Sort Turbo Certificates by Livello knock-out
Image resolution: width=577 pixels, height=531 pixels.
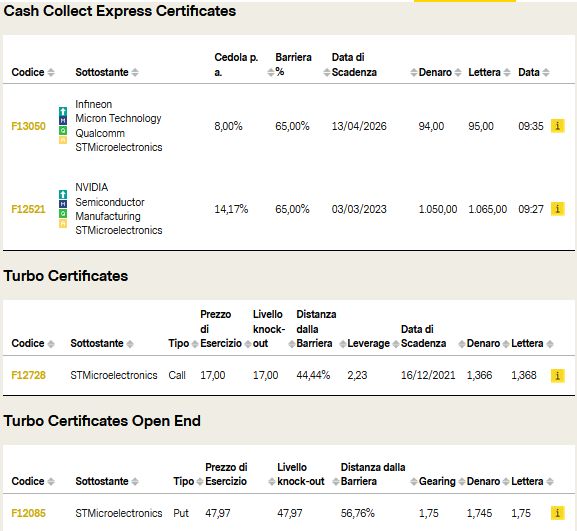(291, 344)
